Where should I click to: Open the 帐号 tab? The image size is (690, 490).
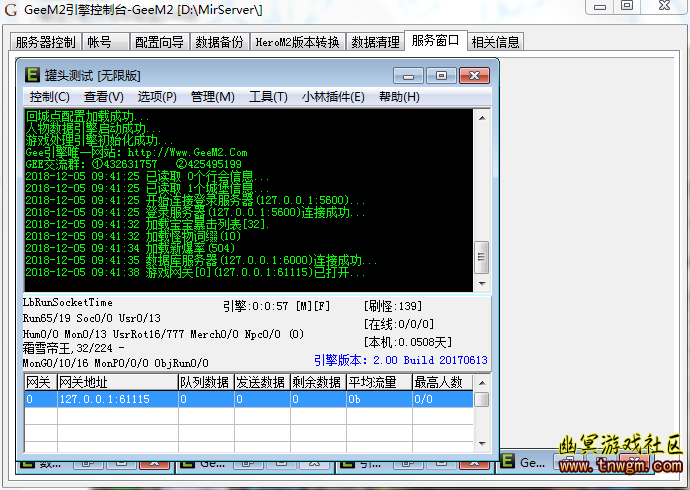[106, 42]
